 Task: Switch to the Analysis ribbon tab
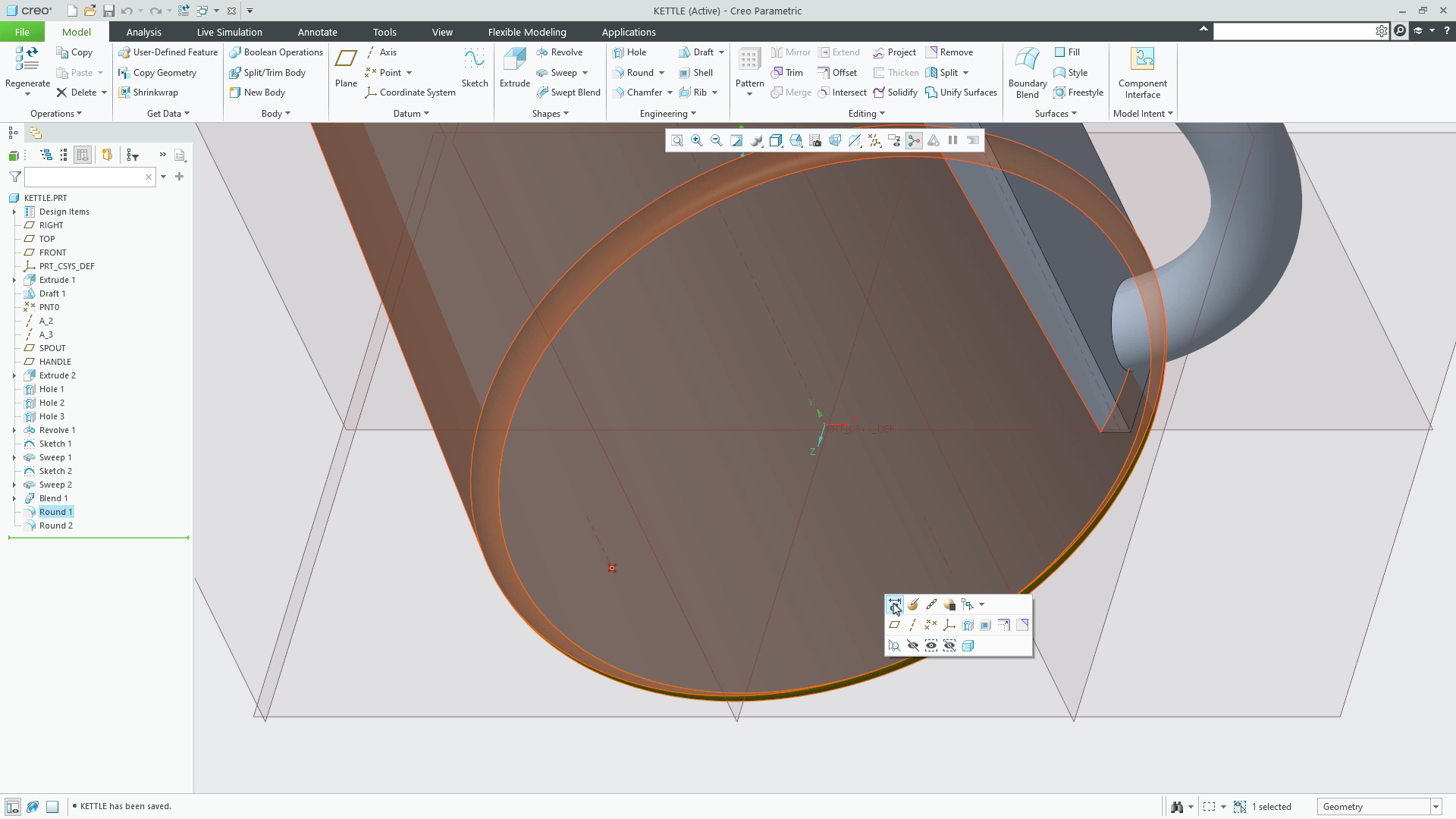tap(144, 32)
